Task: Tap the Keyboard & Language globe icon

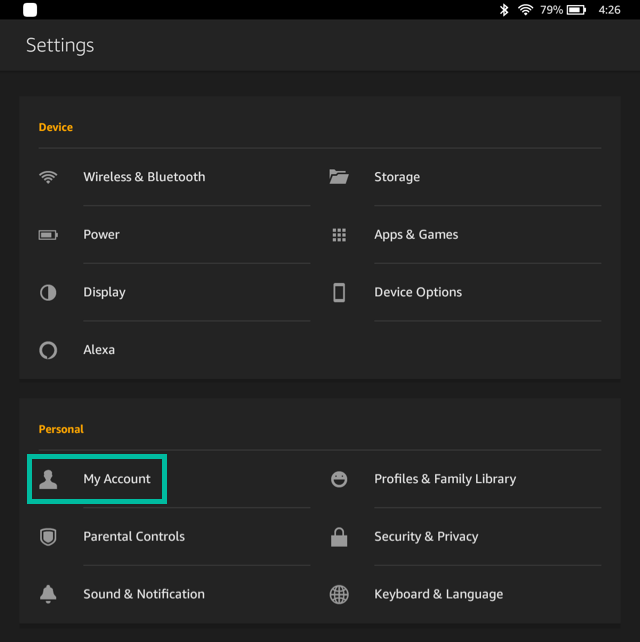Action: pyautogui.click(x=339, y=594)
